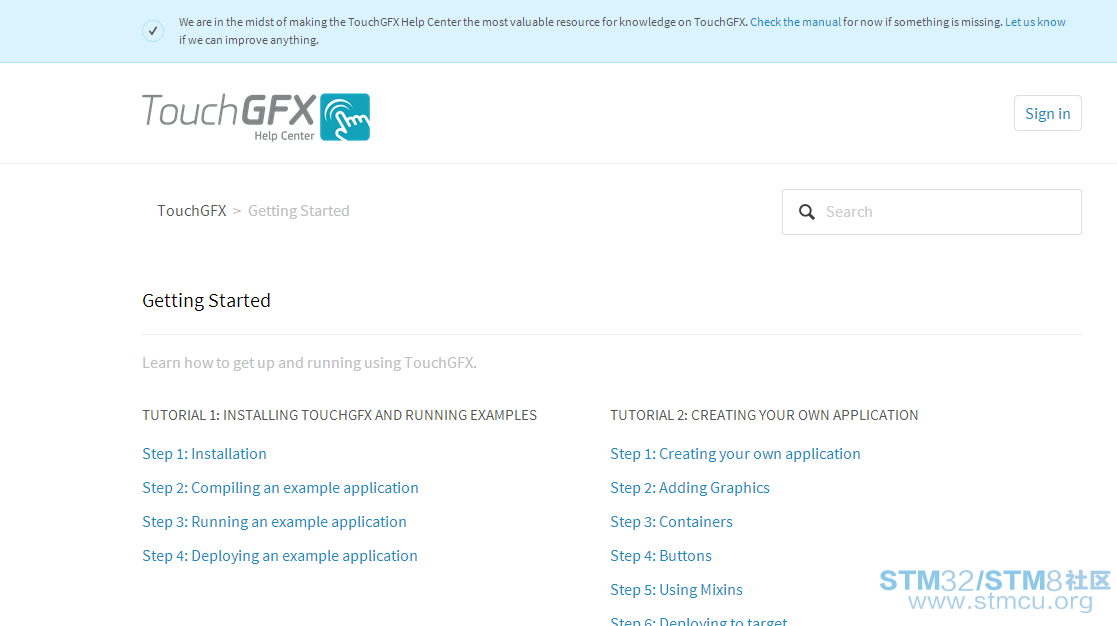This screenshot has width=1117, height=626.
Task: Open Step 3: Running an example application
Action: pos(274,522)
